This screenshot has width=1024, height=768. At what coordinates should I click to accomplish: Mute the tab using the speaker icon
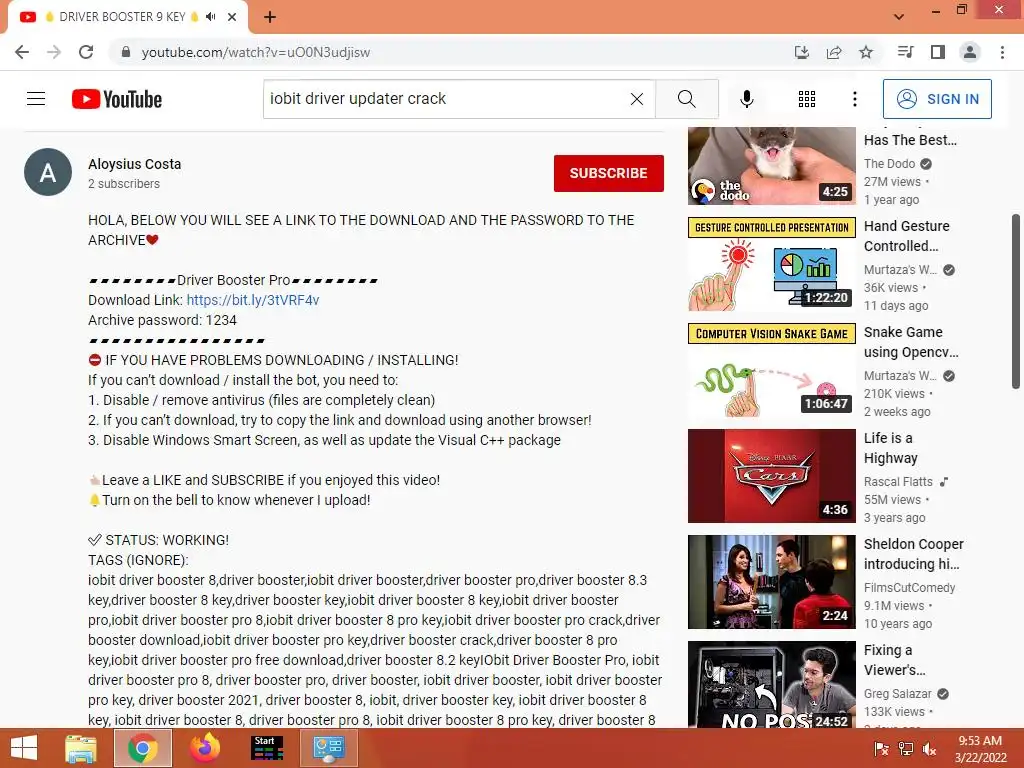210,17
